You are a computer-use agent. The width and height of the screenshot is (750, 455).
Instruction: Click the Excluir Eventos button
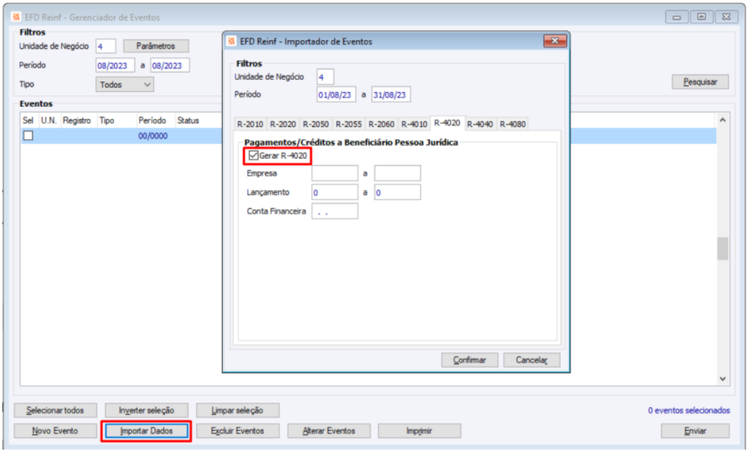(x=238, y=431)
